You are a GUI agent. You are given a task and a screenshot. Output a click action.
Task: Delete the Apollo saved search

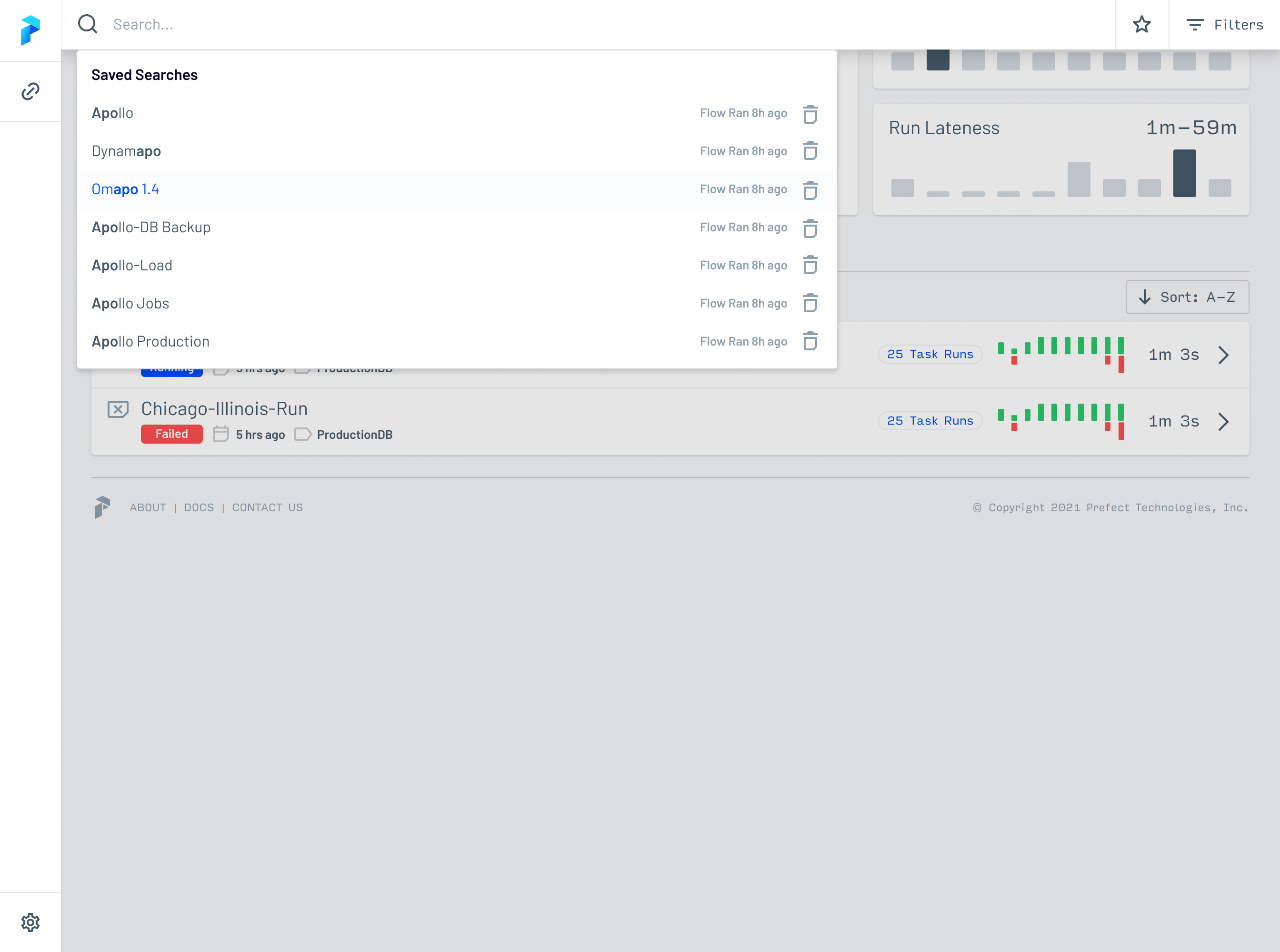click(810, 113)
